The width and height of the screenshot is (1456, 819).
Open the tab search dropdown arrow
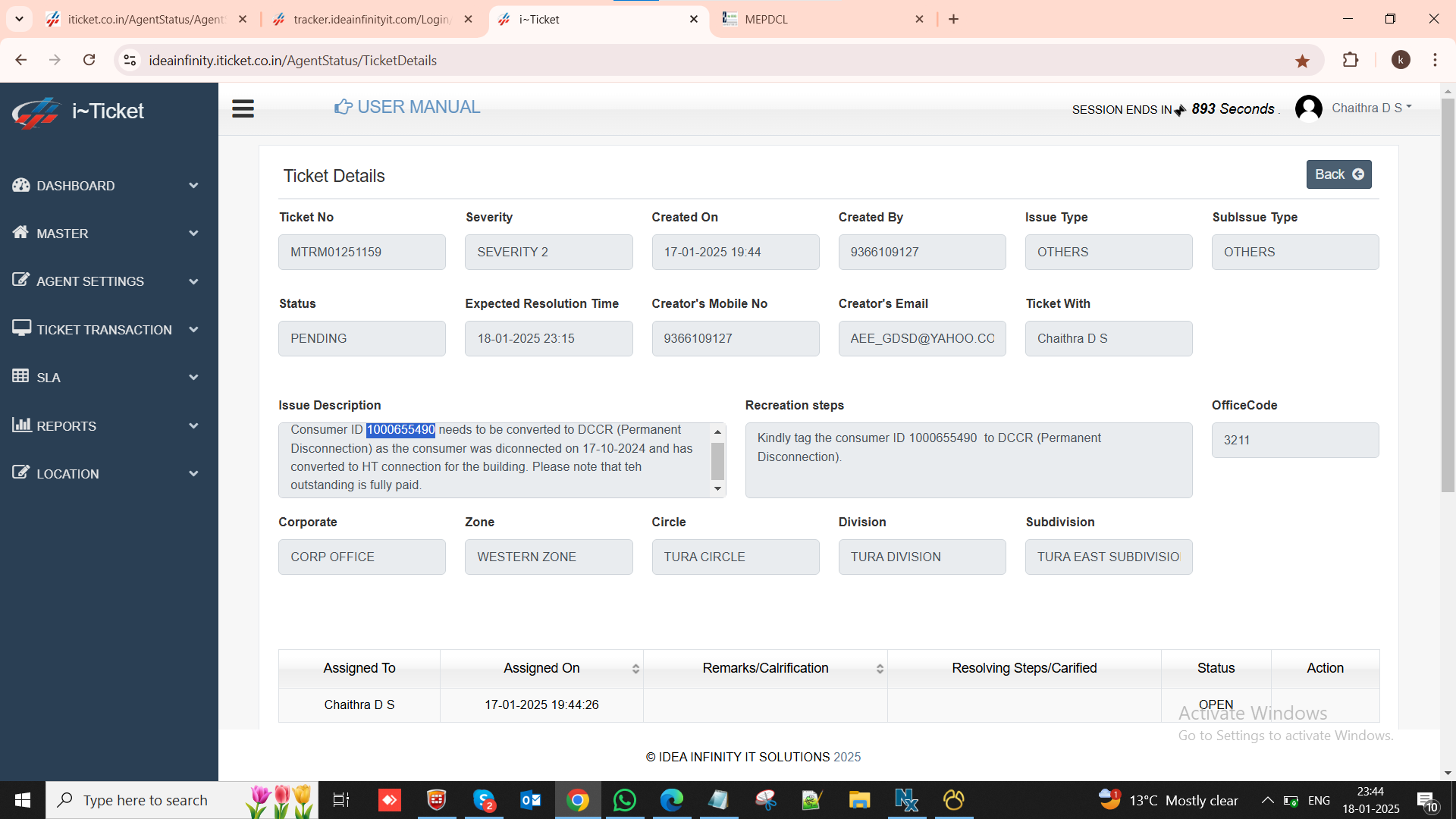(19, 19)
